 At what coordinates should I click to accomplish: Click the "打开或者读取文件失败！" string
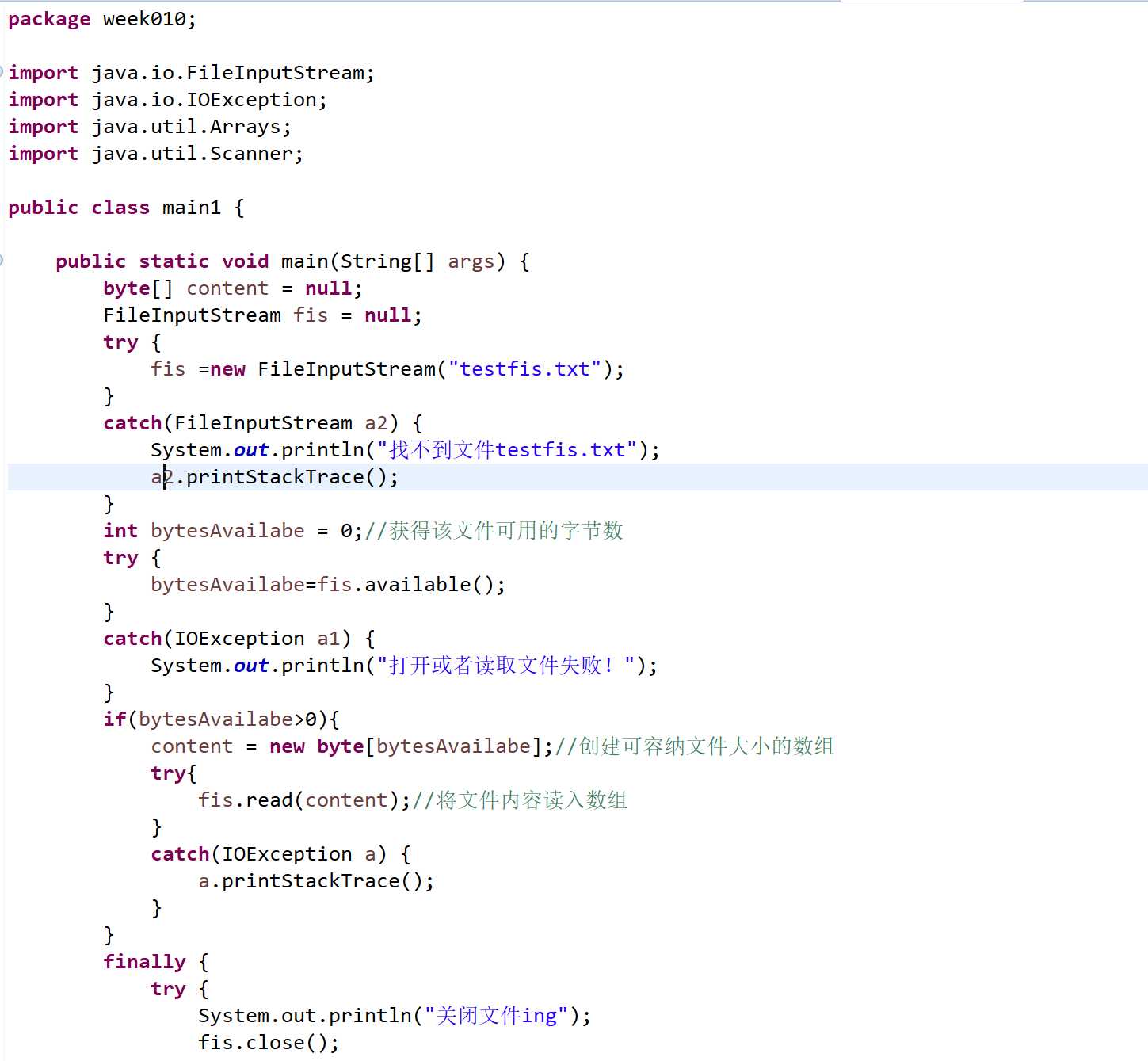[505, 666]
